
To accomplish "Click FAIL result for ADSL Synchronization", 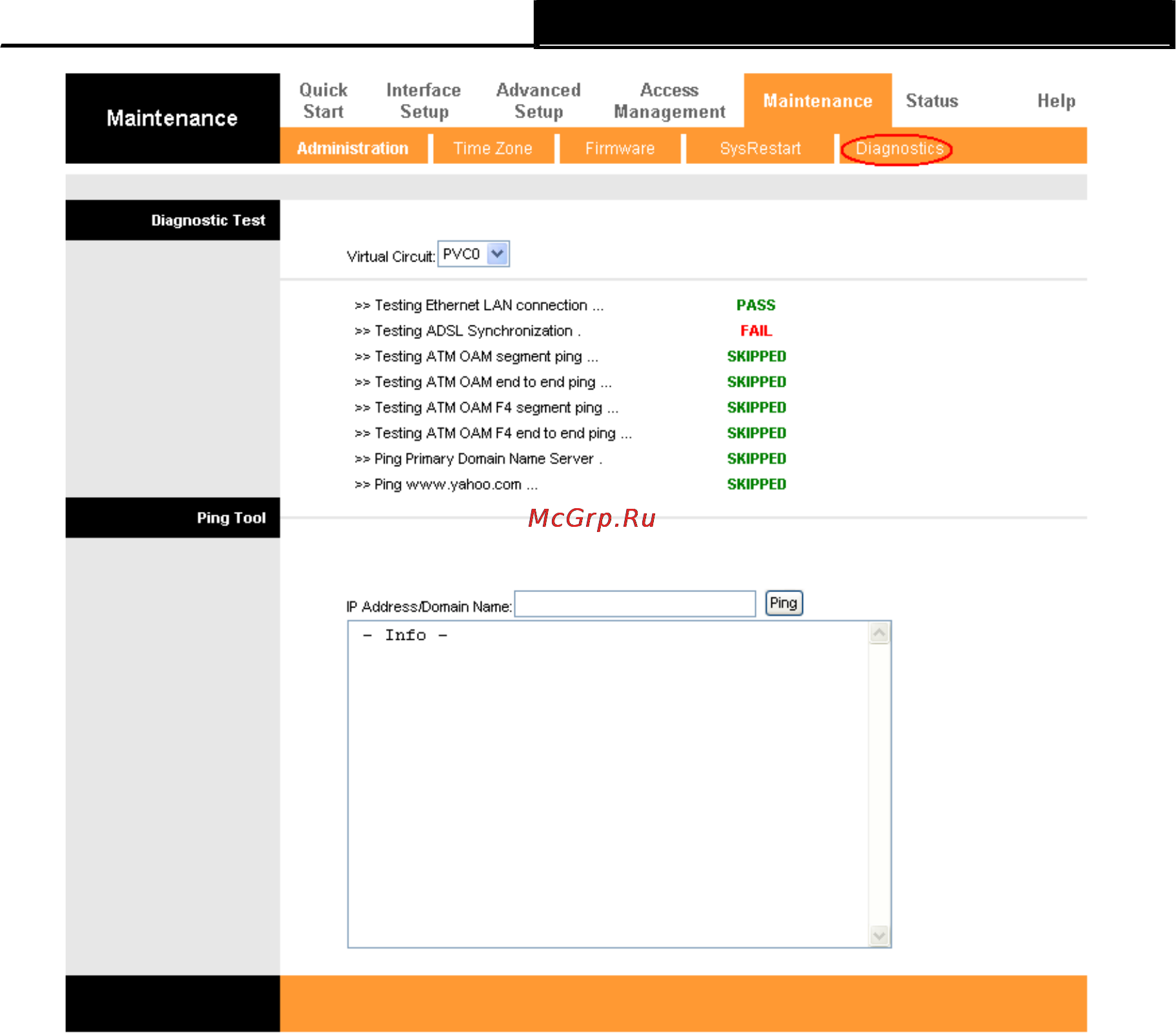I will tap(756, 331).
